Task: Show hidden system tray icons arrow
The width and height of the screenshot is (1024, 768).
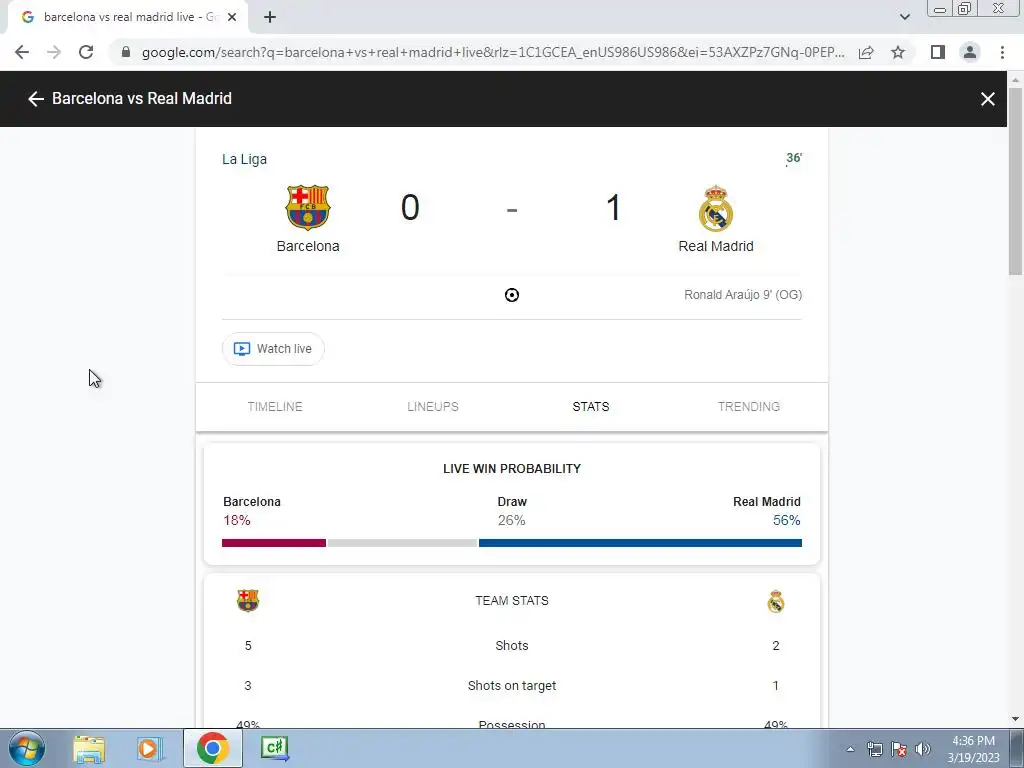Action: [850, 749]
